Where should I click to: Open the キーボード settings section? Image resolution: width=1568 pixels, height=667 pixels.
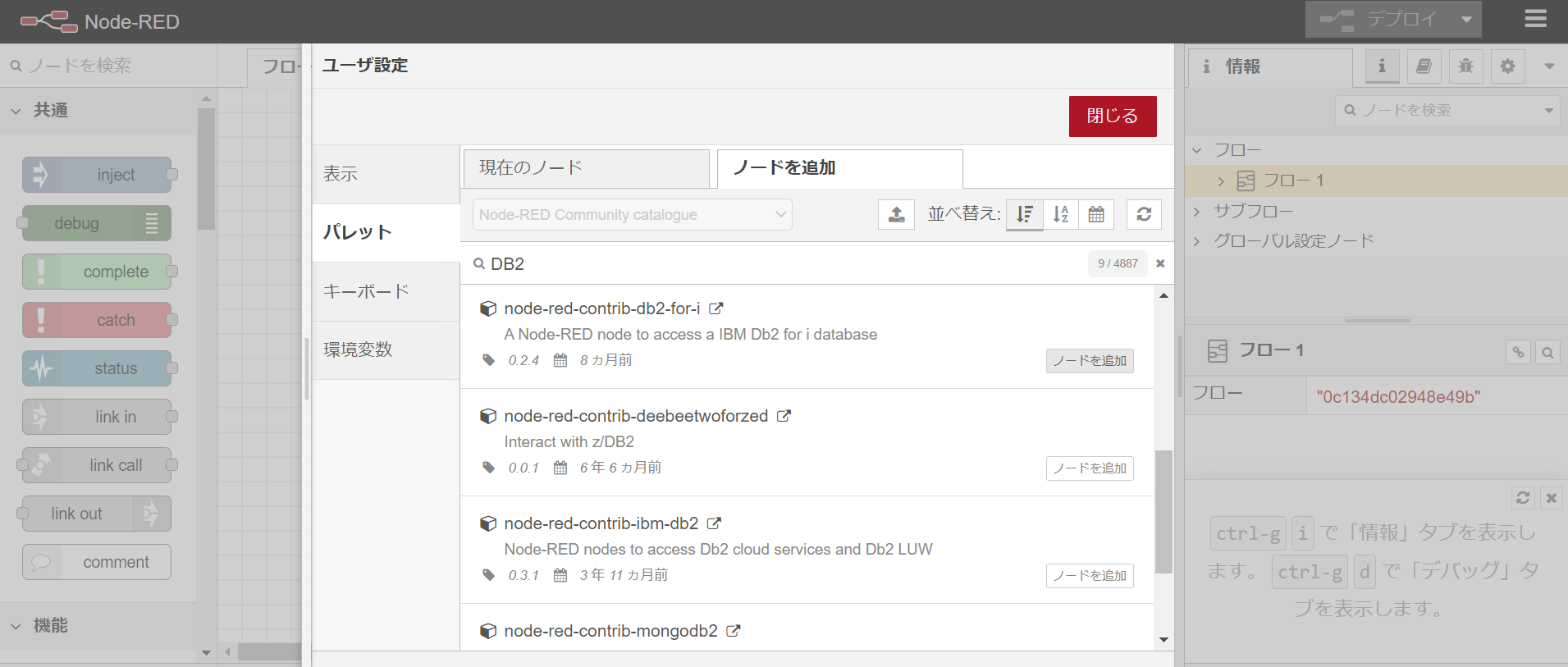[x=386, y=291]
